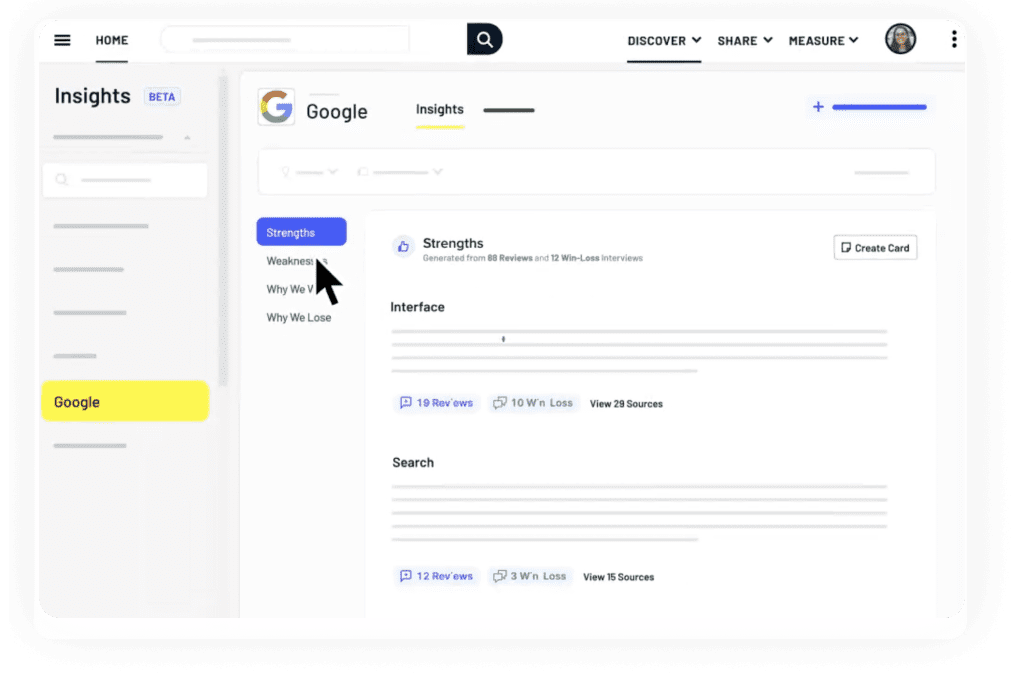Viewport: 1021px width, 686px height.
Task: Open View 29 Sources link
Action: (x=626, y=404)
